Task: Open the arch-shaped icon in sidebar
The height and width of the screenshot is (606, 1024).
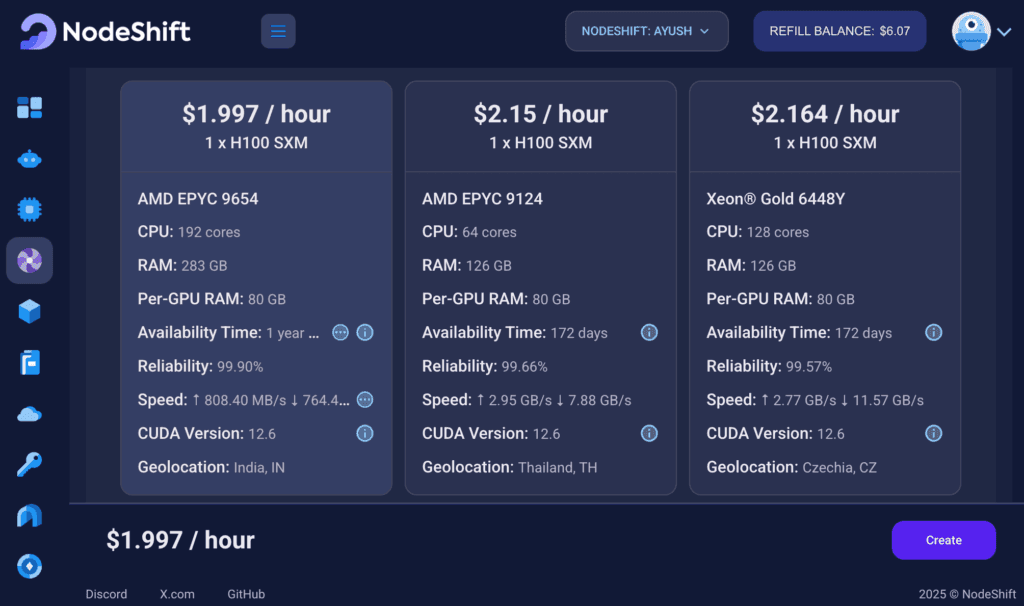Action: pyautogui.click(x=29, y=516)
